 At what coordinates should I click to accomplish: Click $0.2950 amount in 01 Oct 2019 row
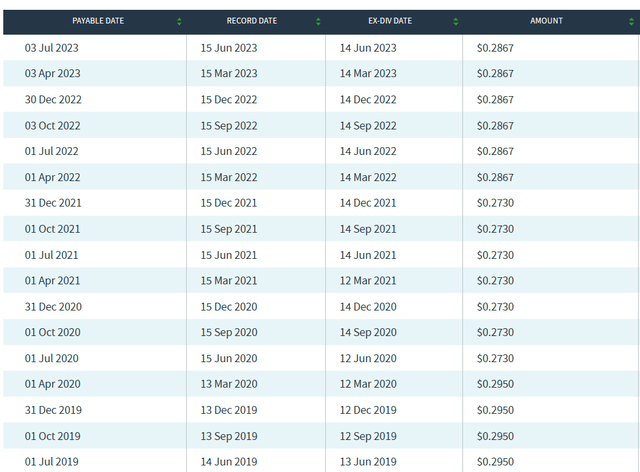tap(495, 436)
